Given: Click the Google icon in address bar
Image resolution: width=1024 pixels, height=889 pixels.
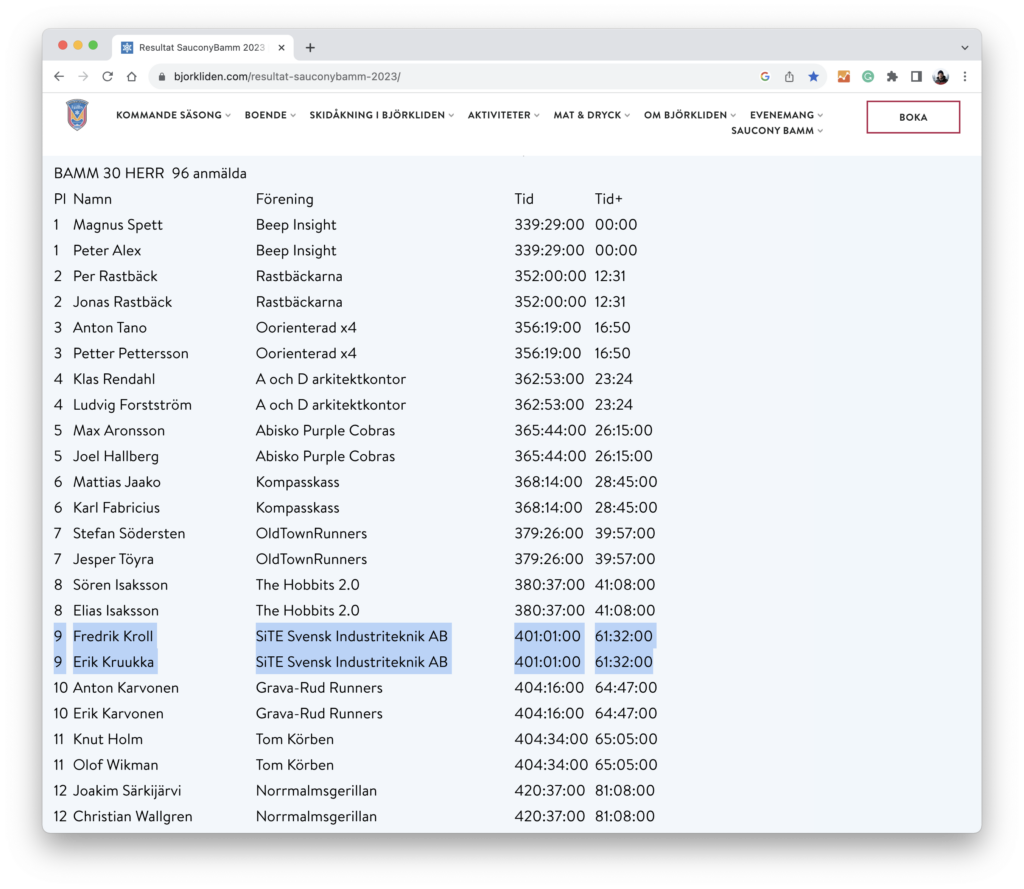Looking at the screenshot, I should coord(765,76).
